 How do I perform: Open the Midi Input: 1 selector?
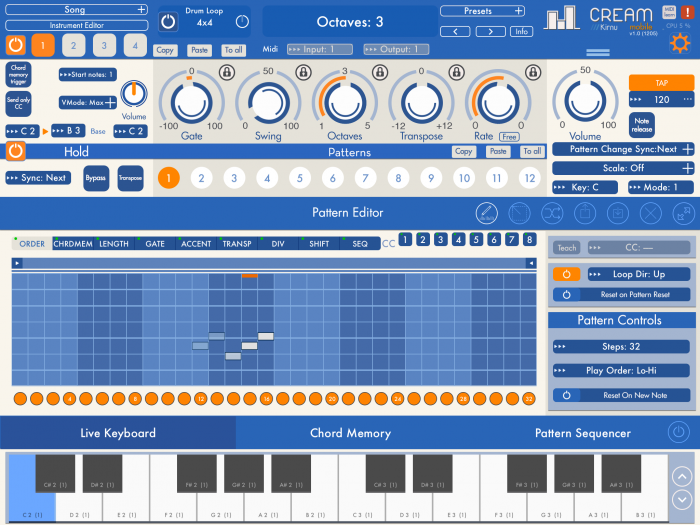pyautogui.click(x=320, y=49)
